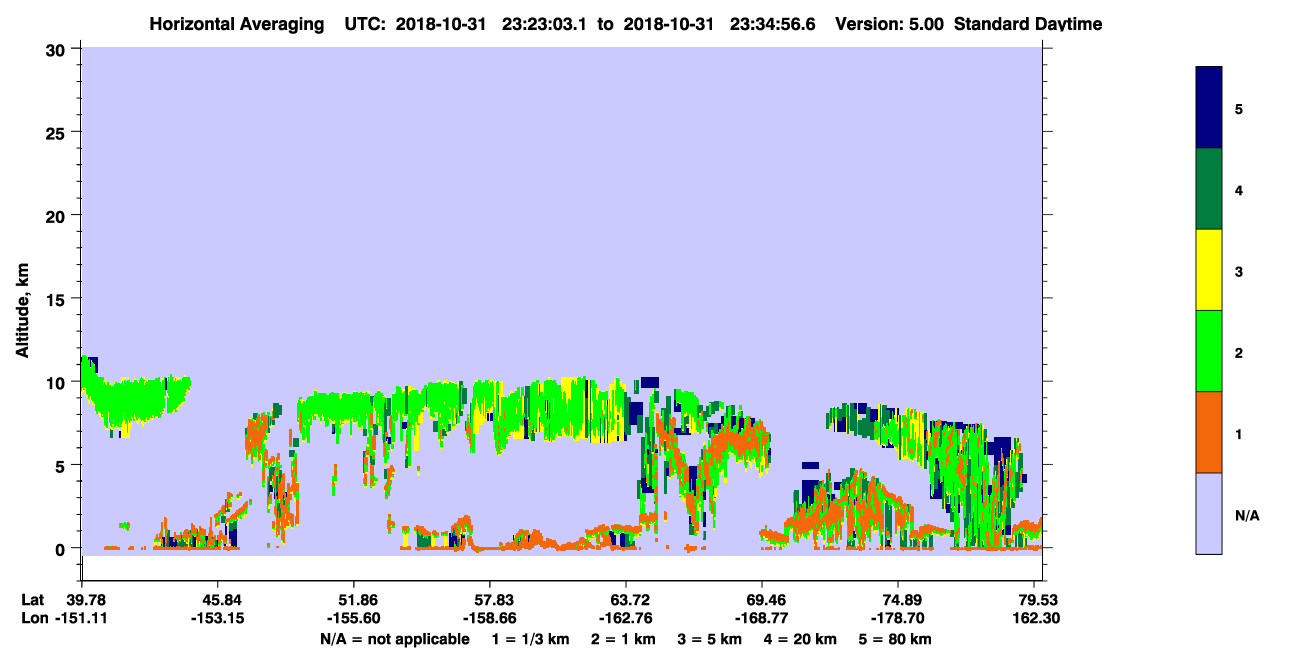Click the lavender N/A color swatch

click(x=1209, y=513)
